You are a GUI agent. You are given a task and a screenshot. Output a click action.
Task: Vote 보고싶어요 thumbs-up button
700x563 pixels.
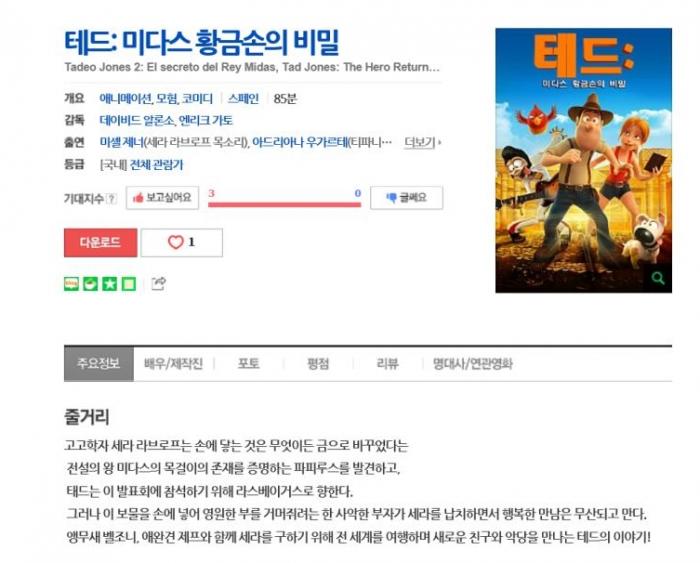[162, 198]
